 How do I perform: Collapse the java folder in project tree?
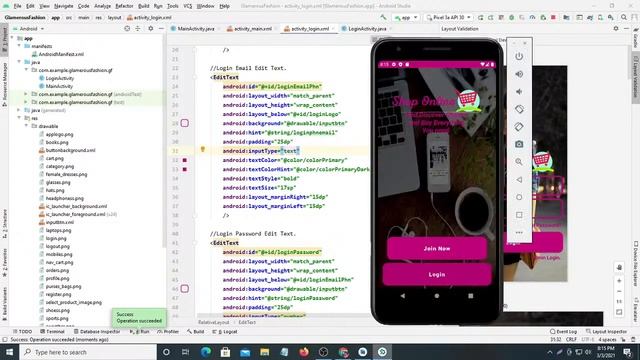pos(19,62)
